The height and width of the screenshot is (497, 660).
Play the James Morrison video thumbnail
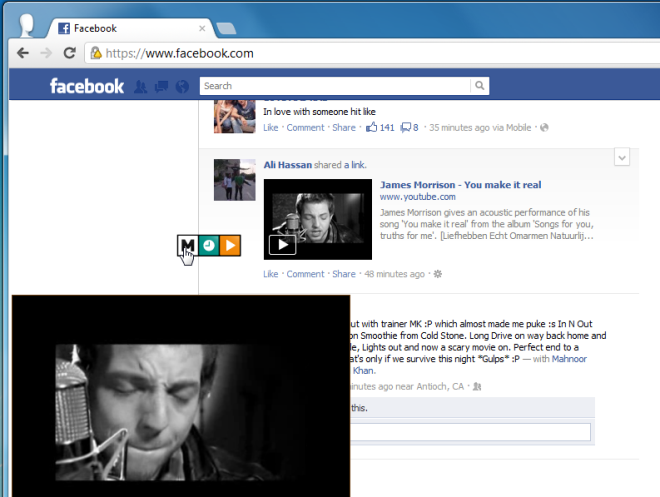point(318,219)
